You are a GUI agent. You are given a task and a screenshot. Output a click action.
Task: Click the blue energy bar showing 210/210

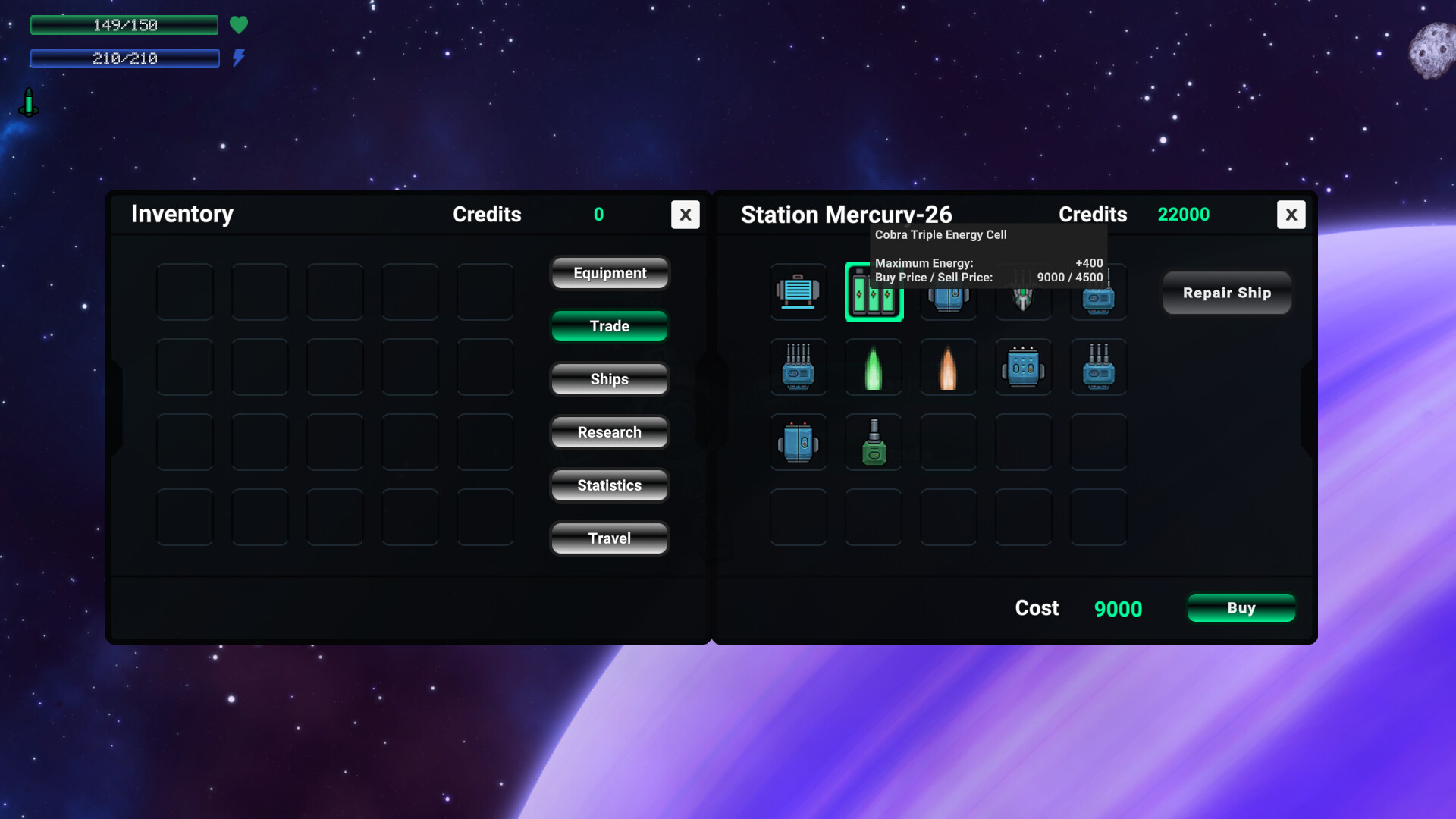(125, 58)
